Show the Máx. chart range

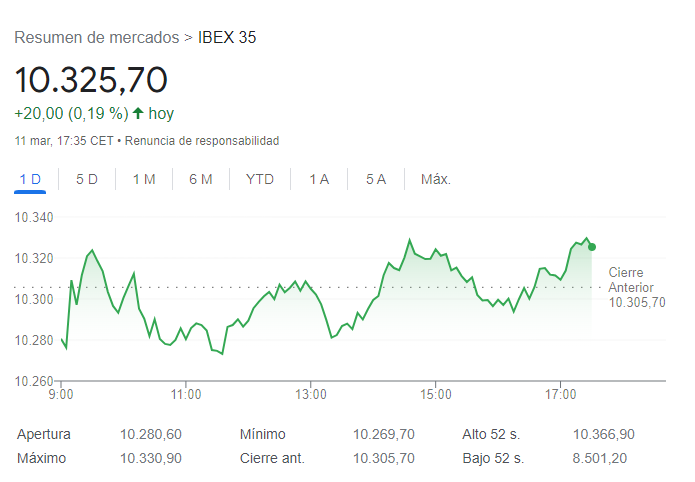point(436,179)
